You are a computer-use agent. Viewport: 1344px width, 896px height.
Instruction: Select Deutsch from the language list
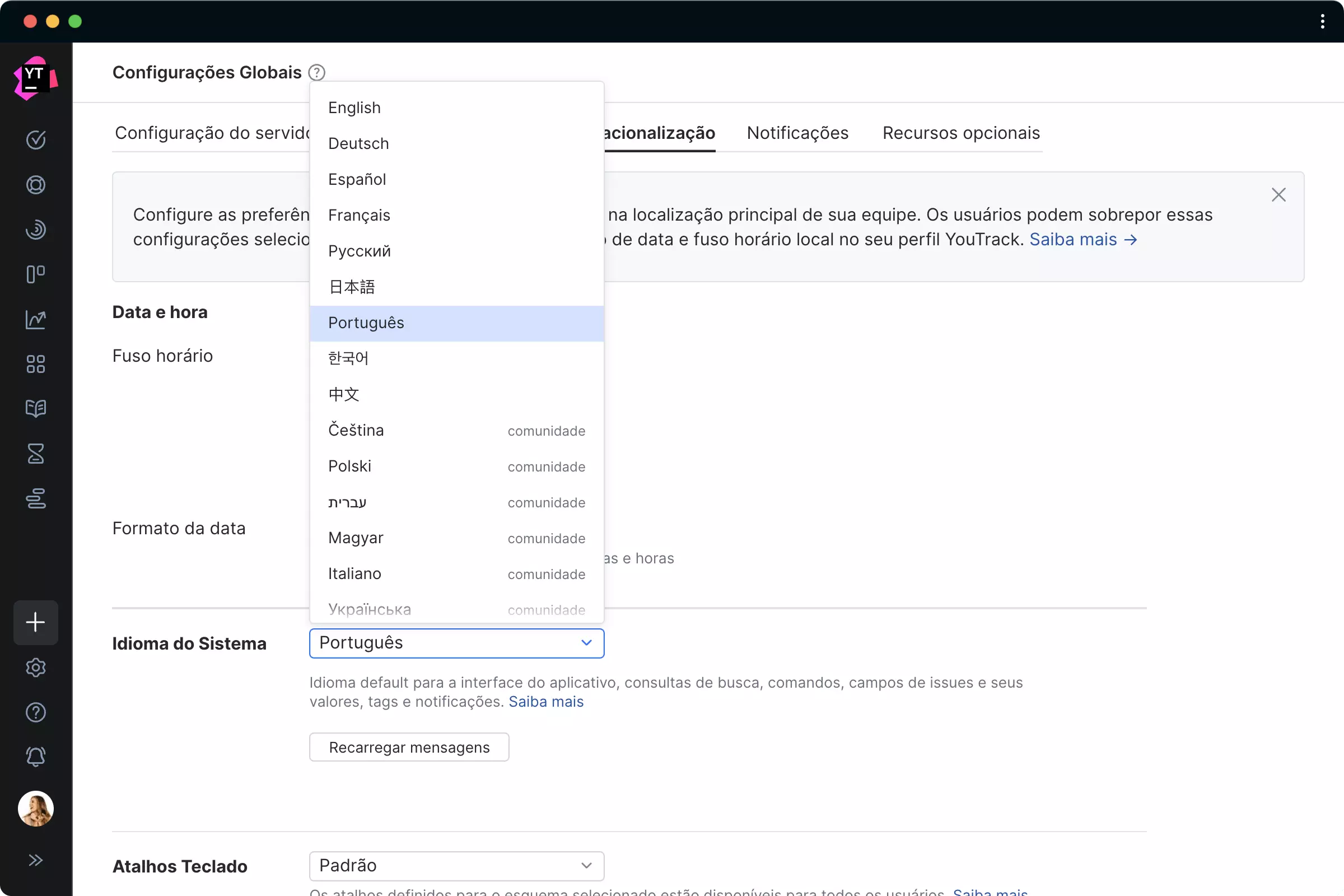358,143
